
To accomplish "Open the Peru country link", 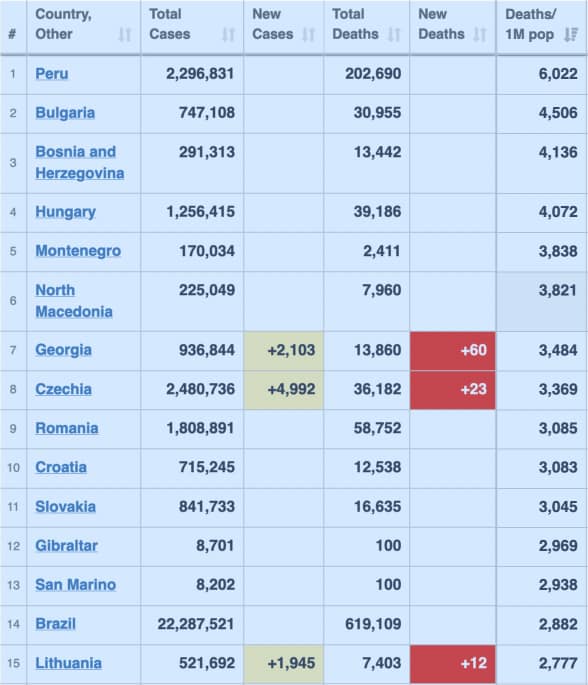I will pos(52,73).
